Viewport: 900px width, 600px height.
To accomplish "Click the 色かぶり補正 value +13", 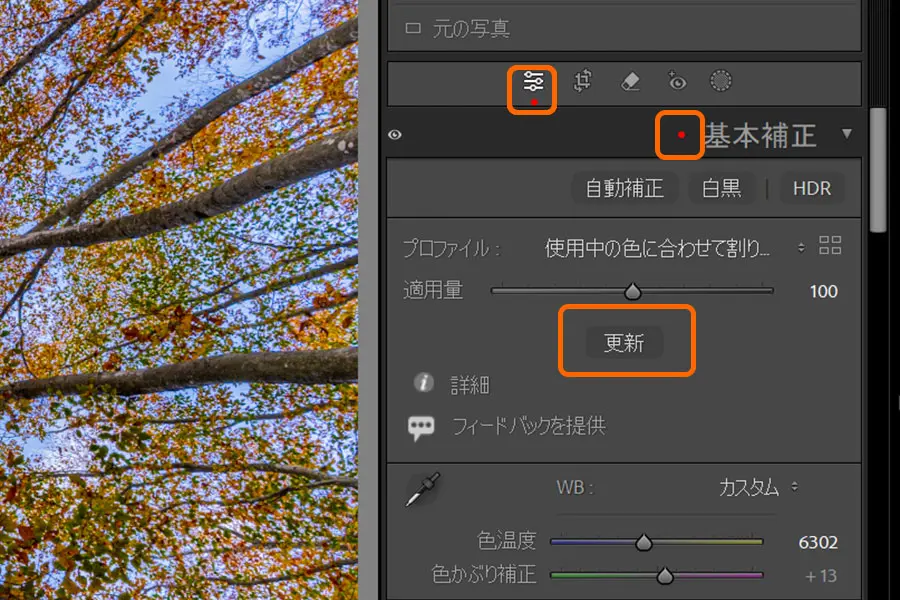I will pos(821,576).
